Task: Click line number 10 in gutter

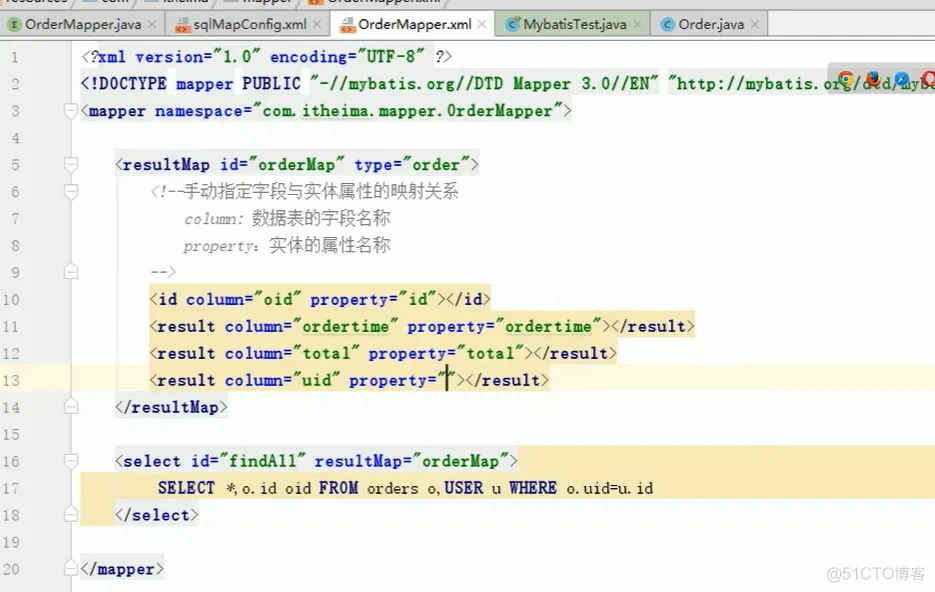Action: (x=11, y=299)
